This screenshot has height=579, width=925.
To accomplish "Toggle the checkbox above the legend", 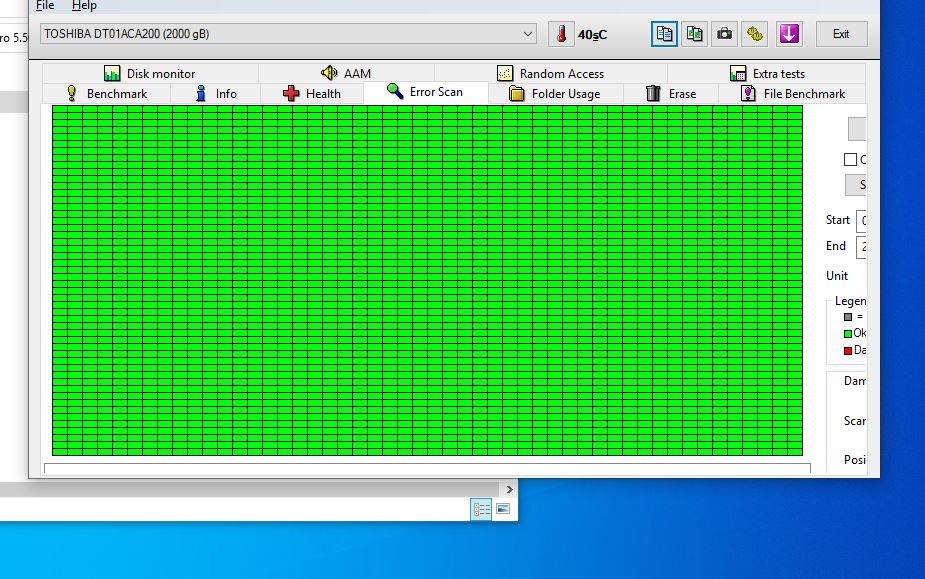I will tap(850, 160).
